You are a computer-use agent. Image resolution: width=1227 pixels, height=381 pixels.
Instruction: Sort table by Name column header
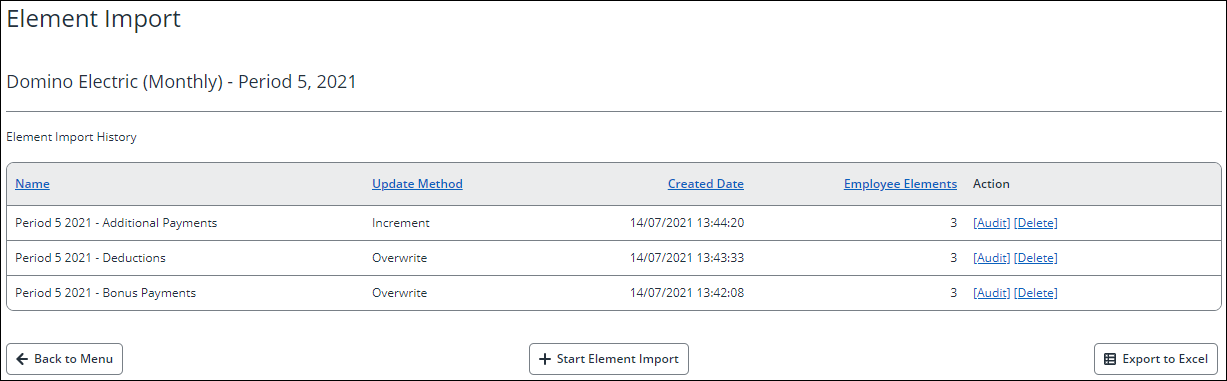click(x=32, y=184)
